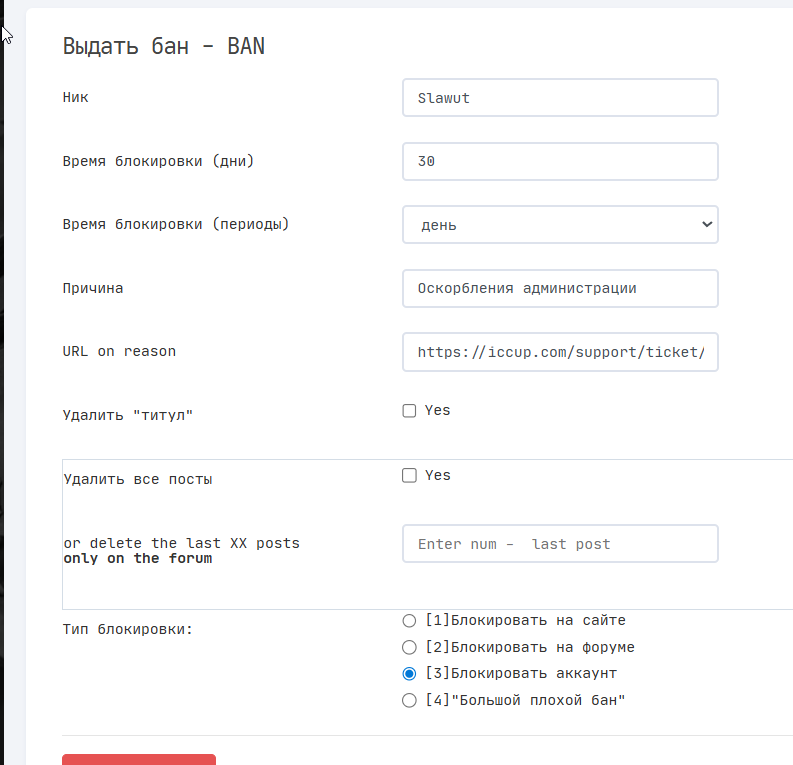The image size is (793, 765).
Task: Focus the URL on reason input
Action: [560, 352]
